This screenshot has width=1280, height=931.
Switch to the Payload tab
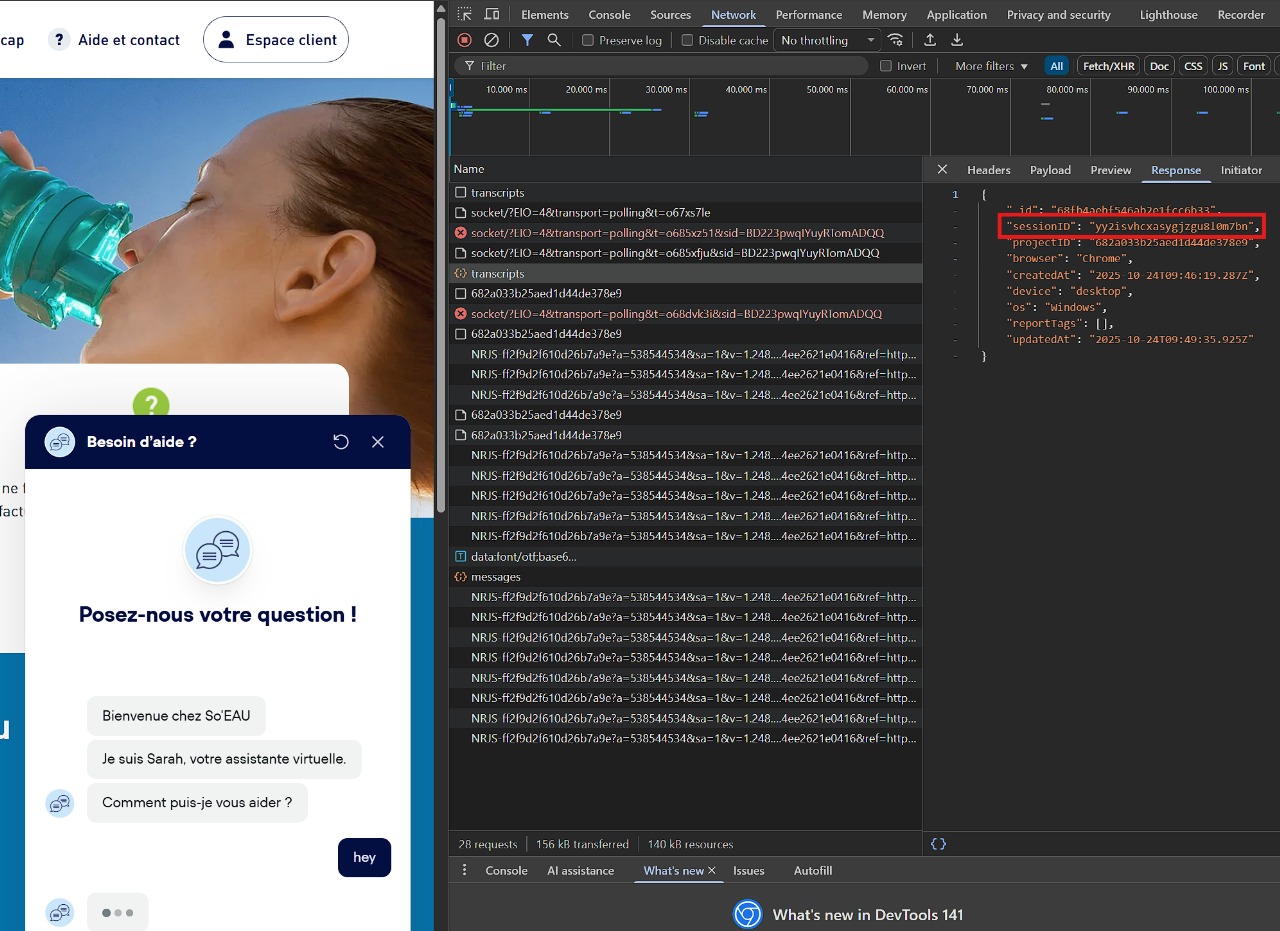pos(1050,170)
